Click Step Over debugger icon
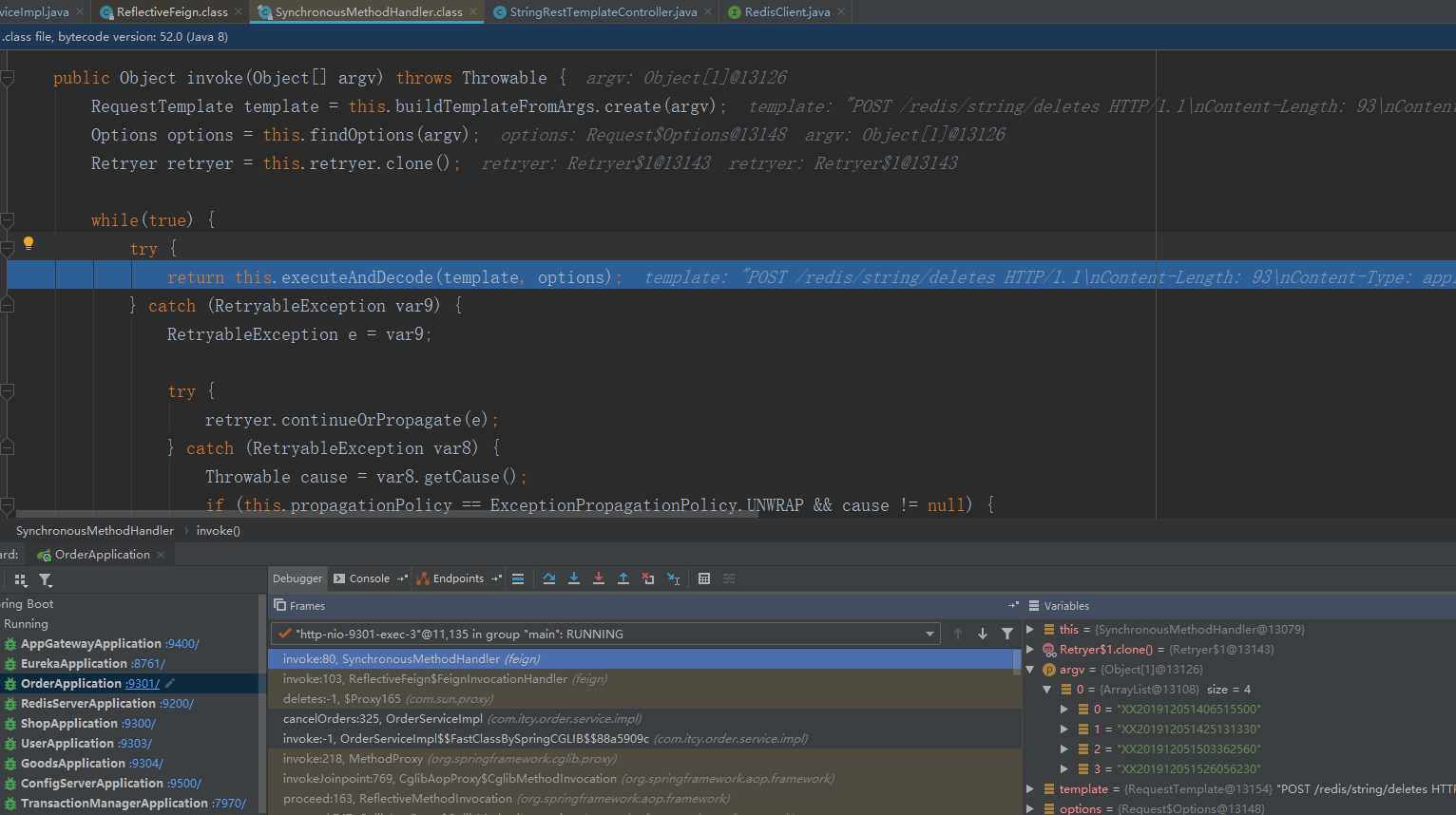Viewport: 1456px width, 815px height. pyautogui.click(x=549, y=578)
